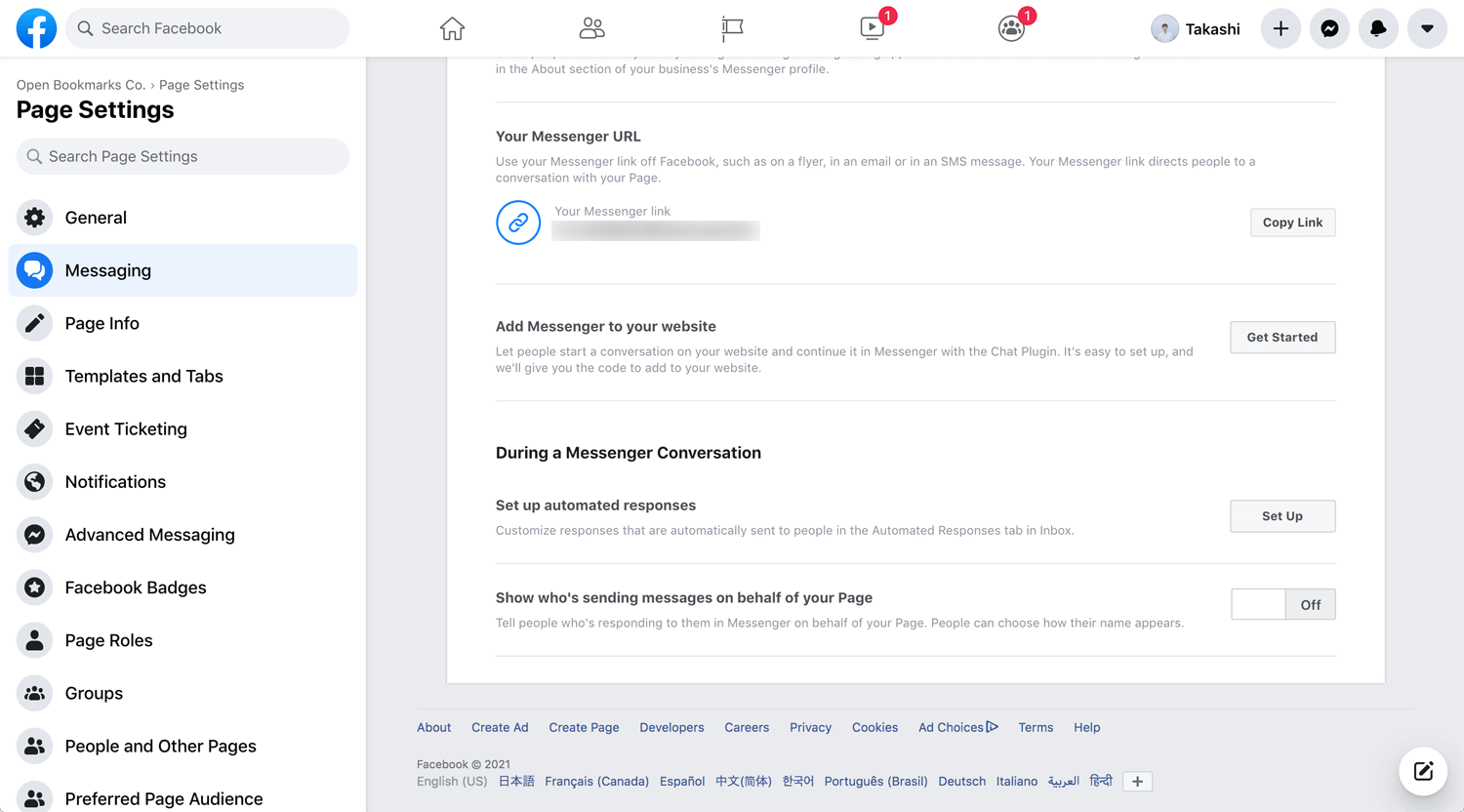Open the Cookies footer link

click(x=874, y=727)
